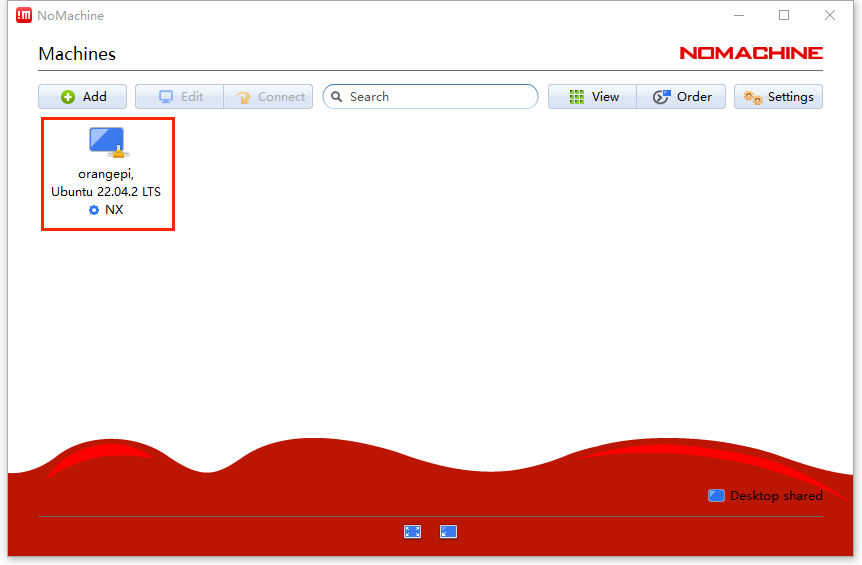Click the NoMachine app icon in title bar
This screenshot has height=565, width=862.
point(24,15)
